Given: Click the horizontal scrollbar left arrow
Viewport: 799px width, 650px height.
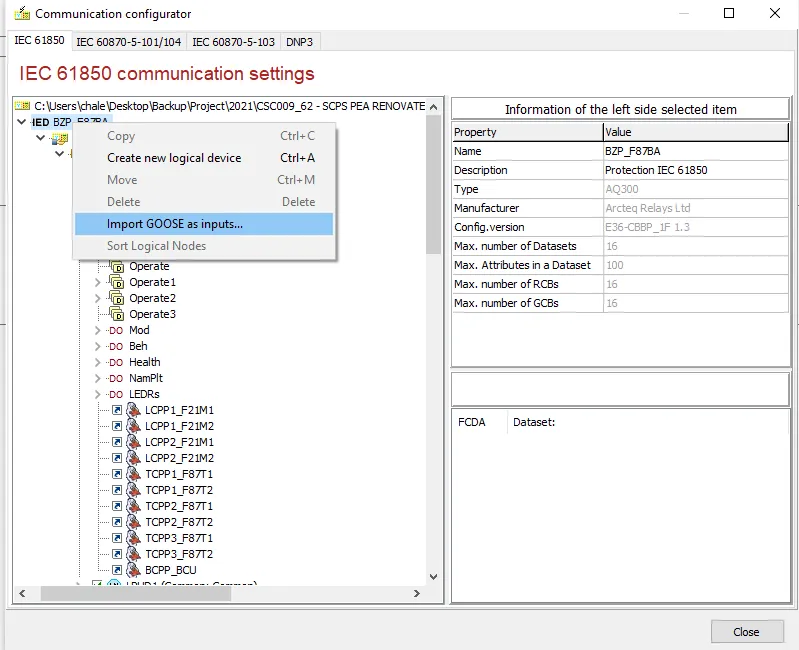Looking at the screenshot, I should [x=22, y=593].
